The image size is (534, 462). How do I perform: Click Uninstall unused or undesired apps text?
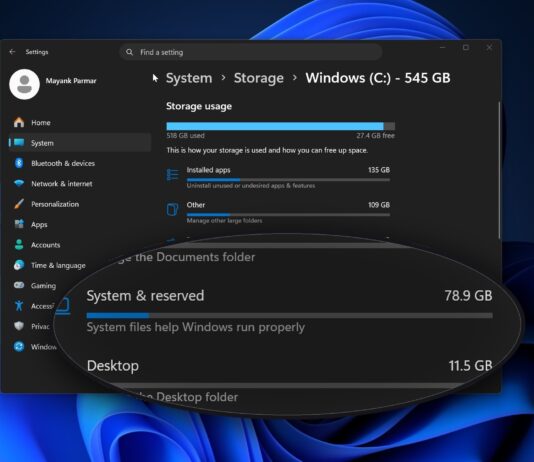point(251,186)
